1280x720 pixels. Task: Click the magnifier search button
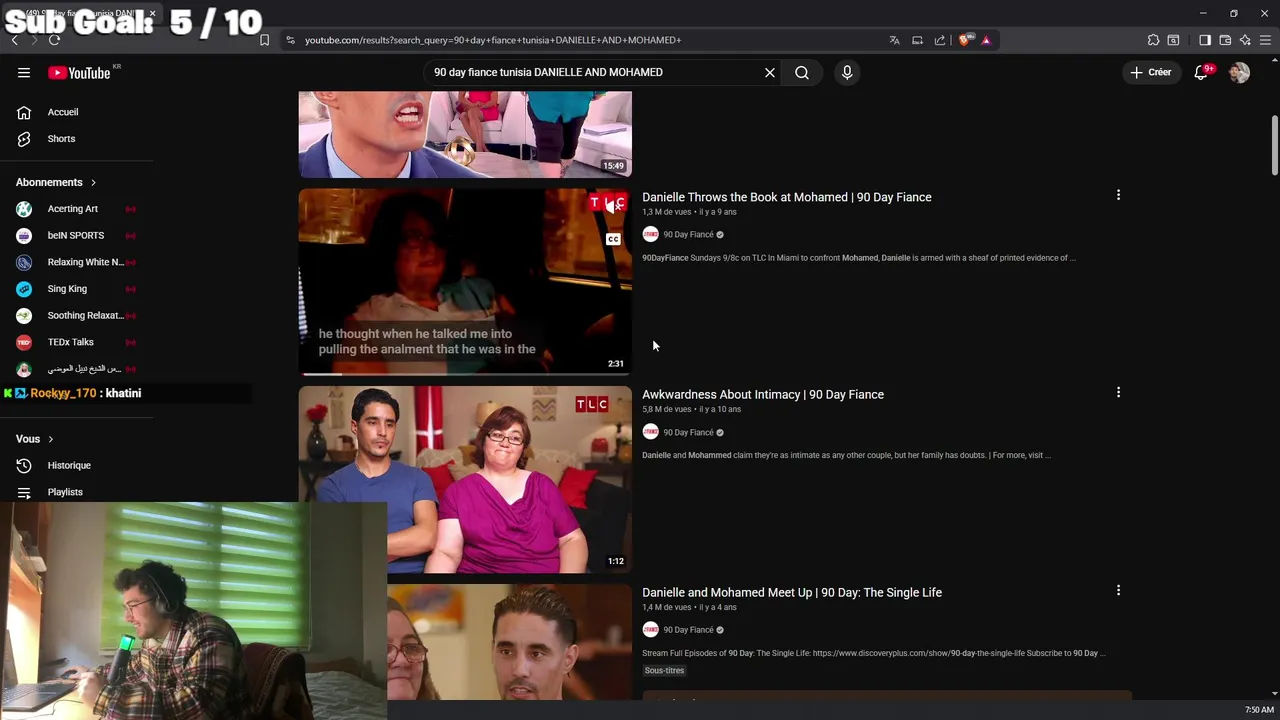pyautogui.click(x=802, y=72)
